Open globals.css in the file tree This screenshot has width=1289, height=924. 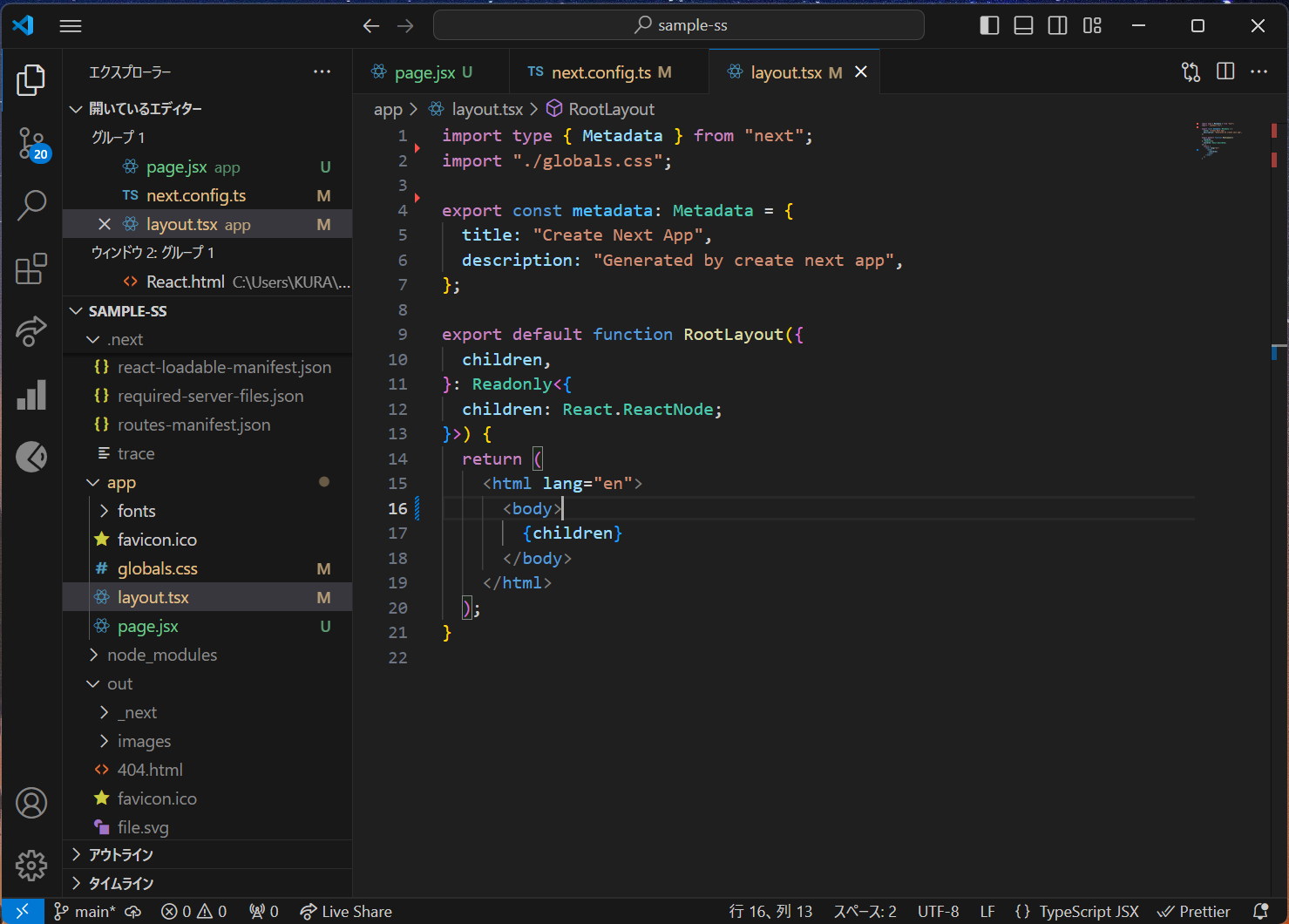207,568
